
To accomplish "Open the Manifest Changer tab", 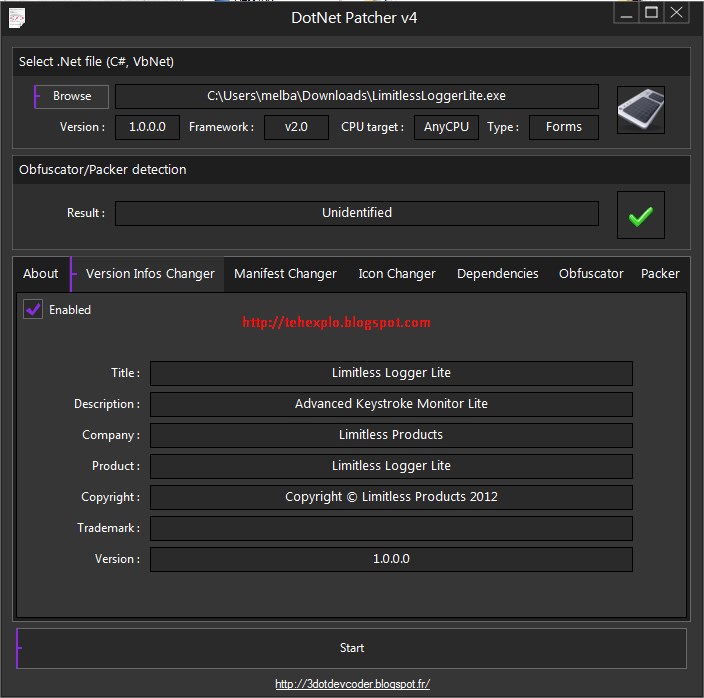I will coord(285,273).
